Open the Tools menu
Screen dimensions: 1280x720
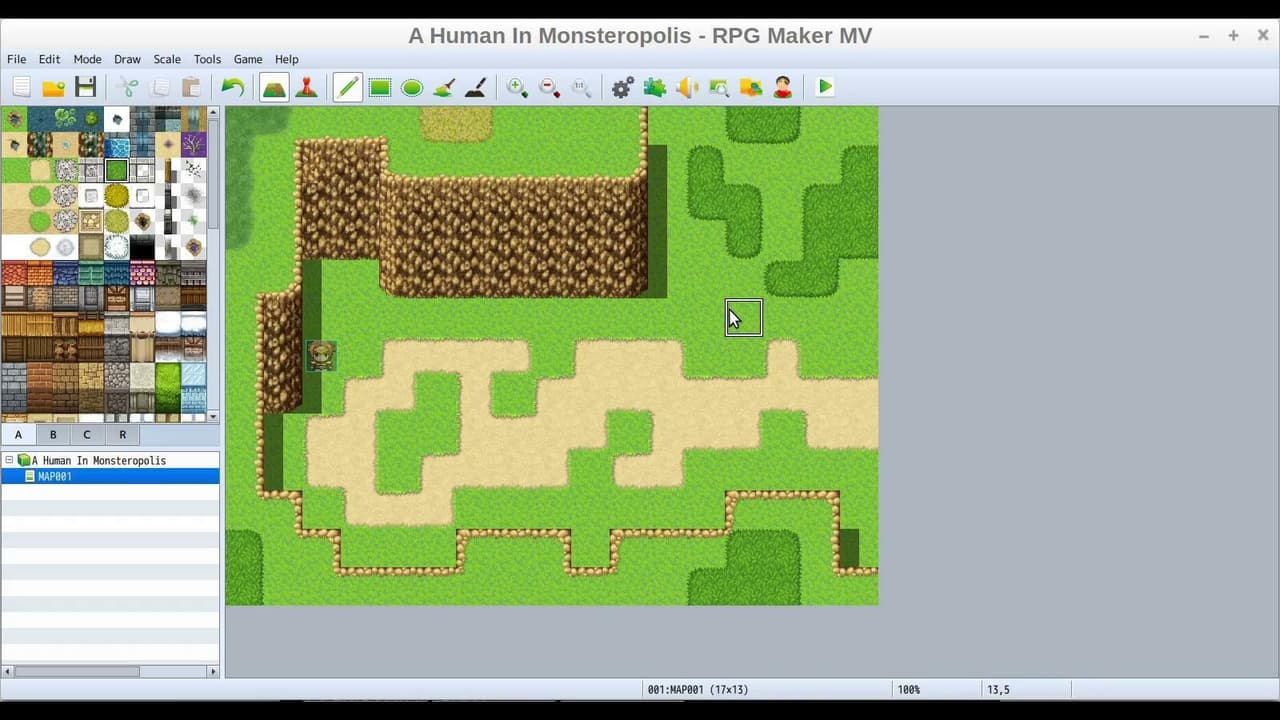207,59
